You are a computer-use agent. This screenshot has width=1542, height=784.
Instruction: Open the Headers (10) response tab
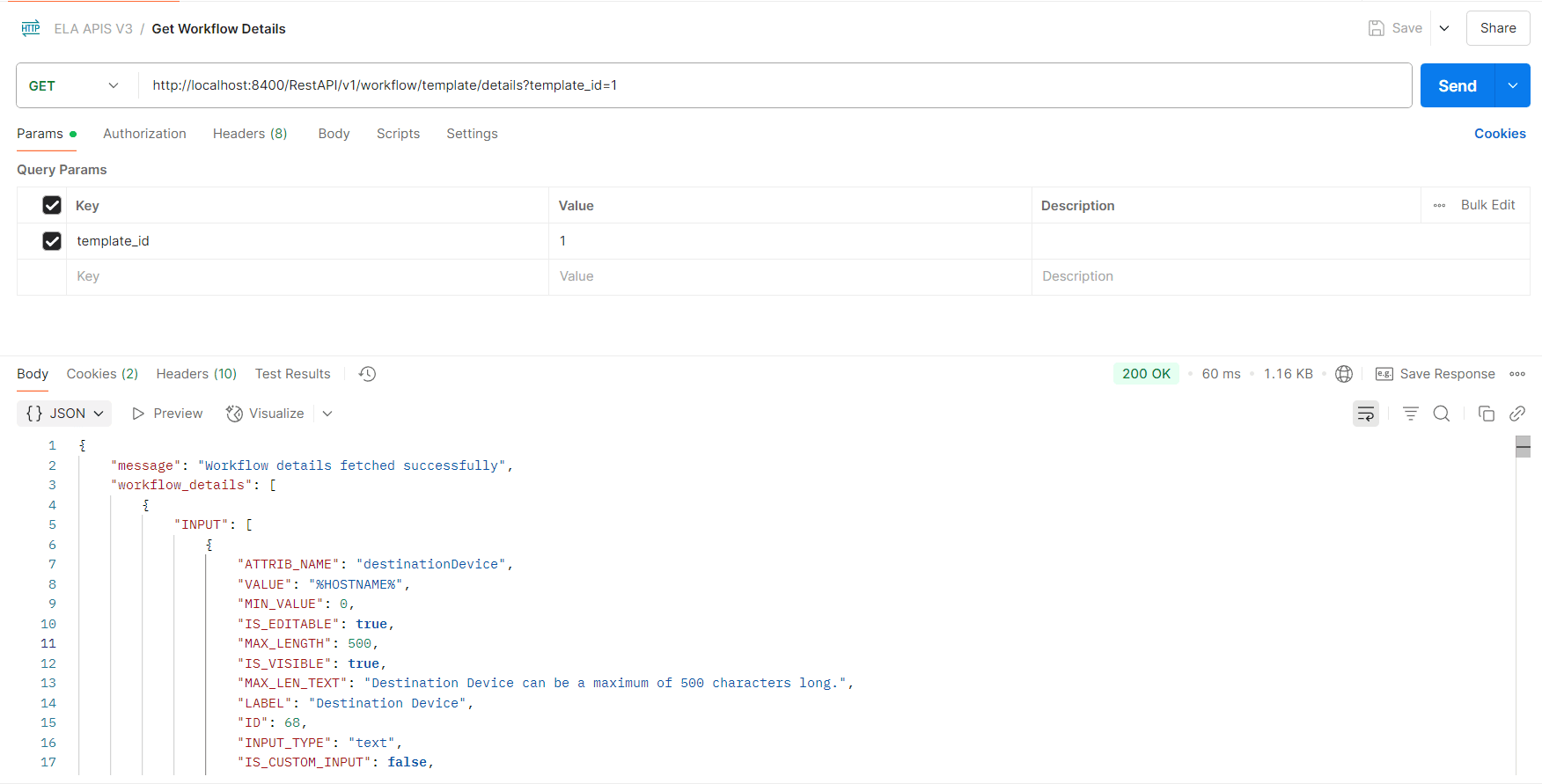click(x=196, y=374)
